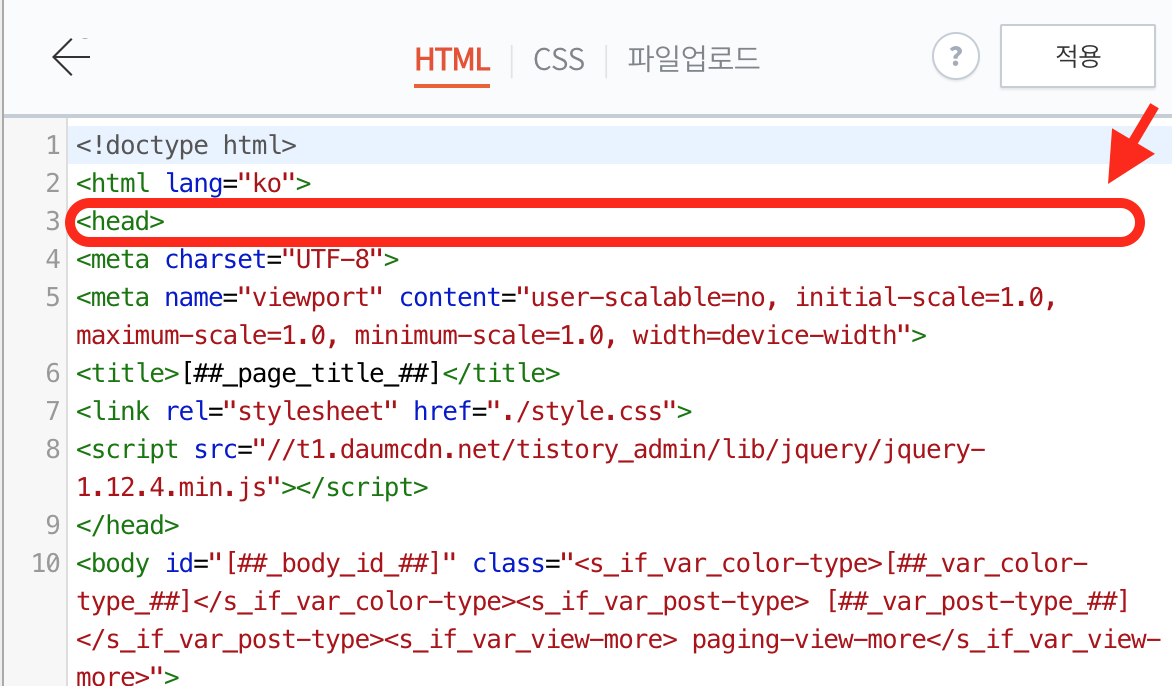Switch to the CSS tab
Image resolution: width=1172 pixels, height=686 pixels.
[x=558, y=60]
